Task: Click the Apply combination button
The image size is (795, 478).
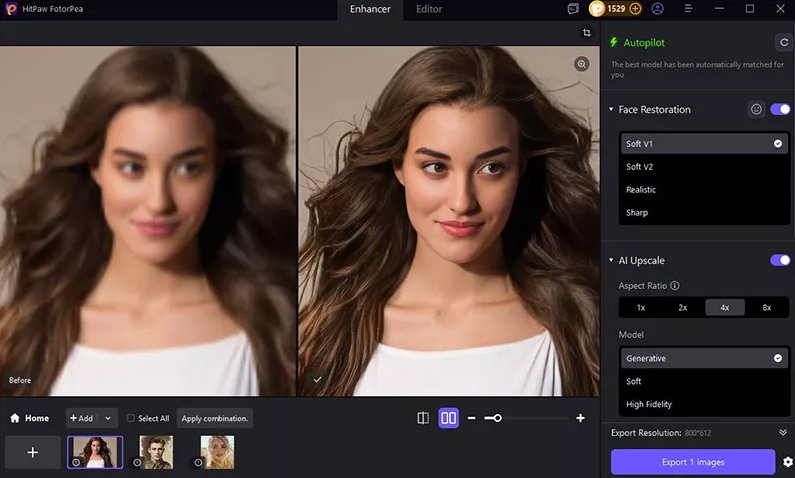Action: click(215, 418)
